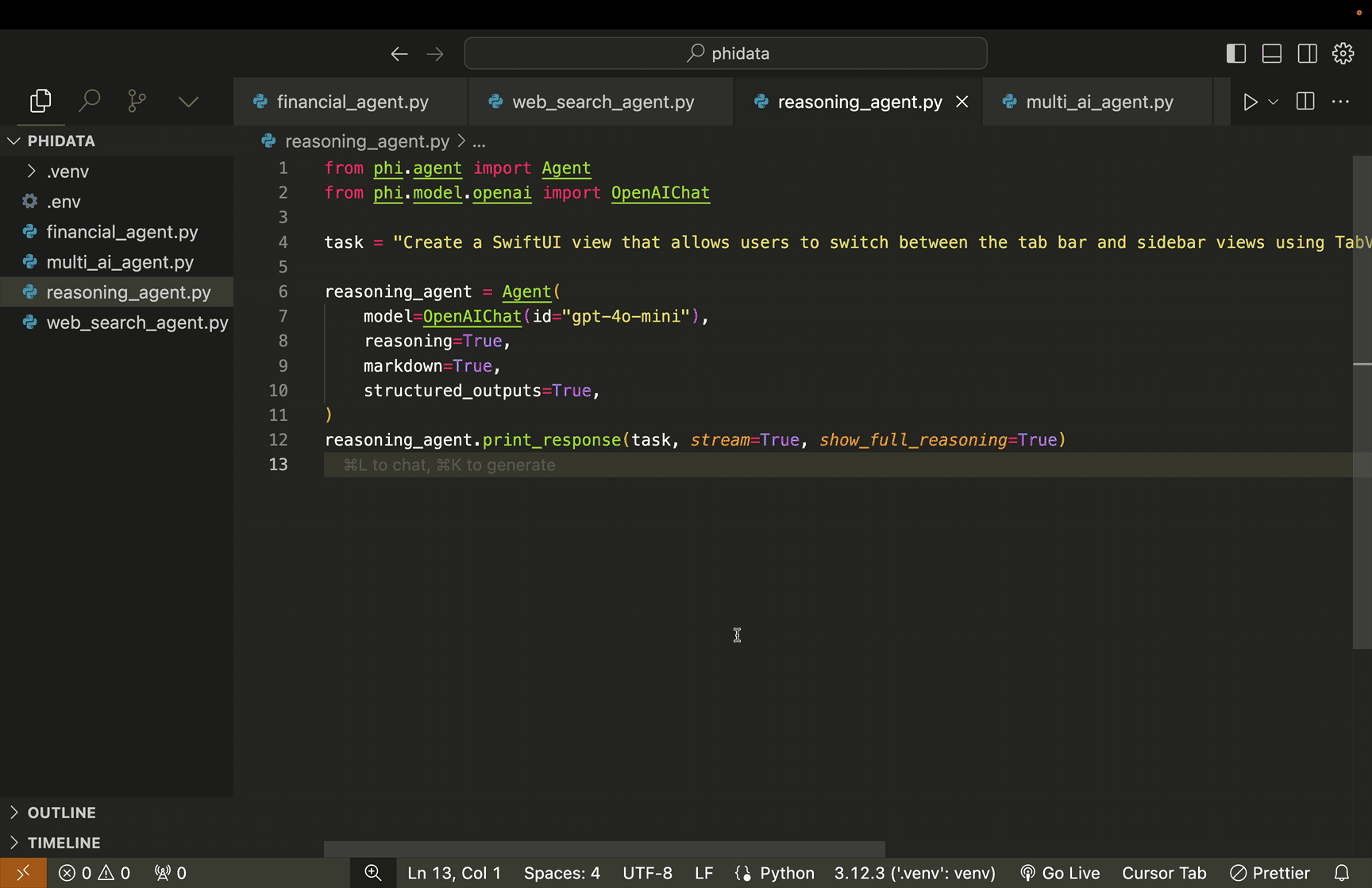Viewport: 1372px width, 888px height.
Task: Toggle the secondary sidebar layout button
Action: coord(1307,53)
